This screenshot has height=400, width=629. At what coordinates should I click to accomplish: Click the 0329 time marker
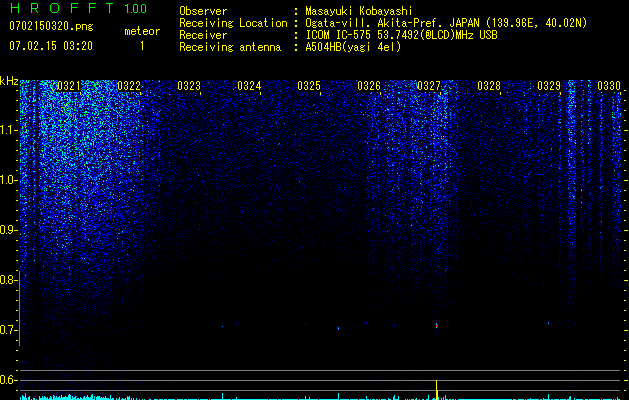(x=548, y=85)
